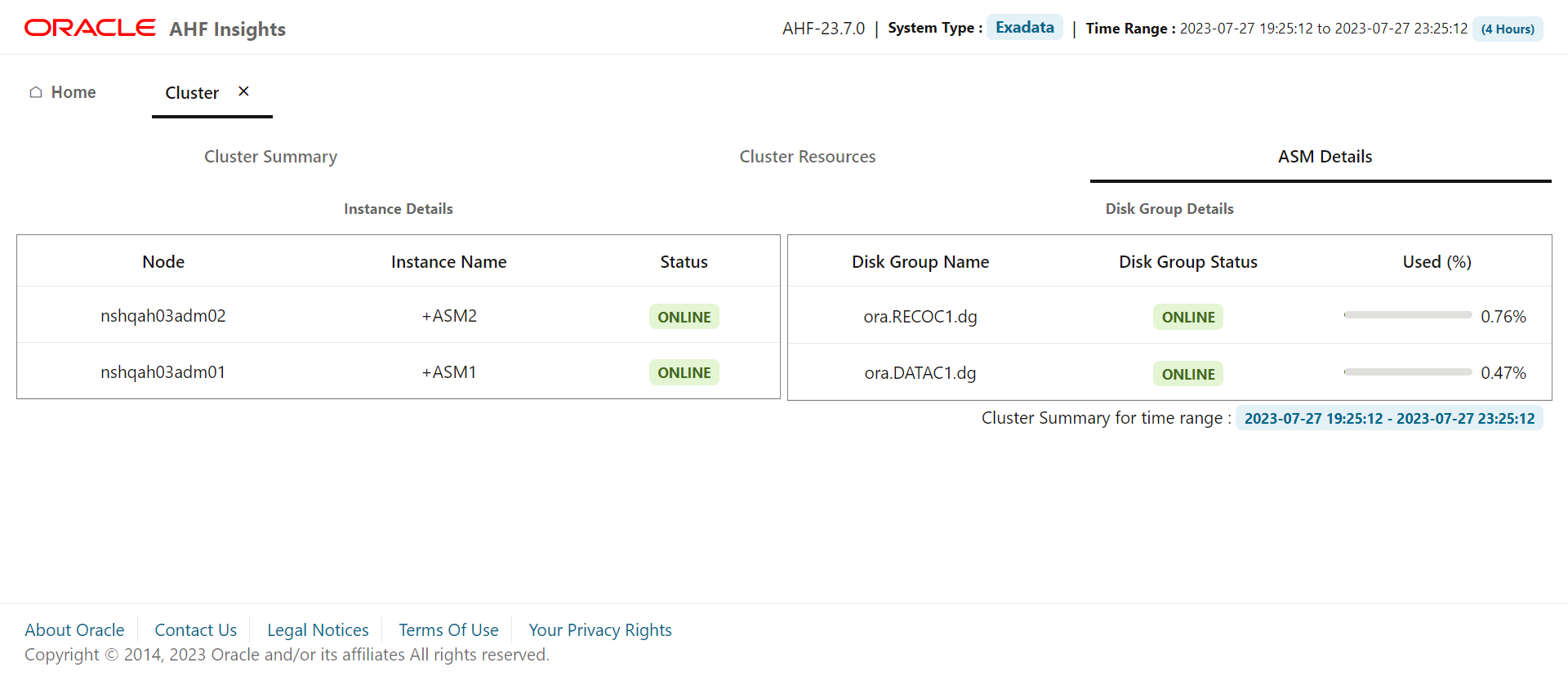Click the AHF-23.7.0 version label
The height and width of the screenshot is (676, 1568).
tap(823, 29)
